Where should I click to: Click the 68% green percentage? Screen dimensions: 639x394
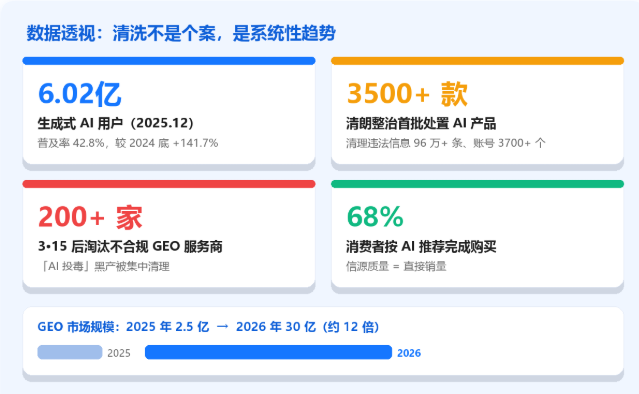tap(375, 216)
